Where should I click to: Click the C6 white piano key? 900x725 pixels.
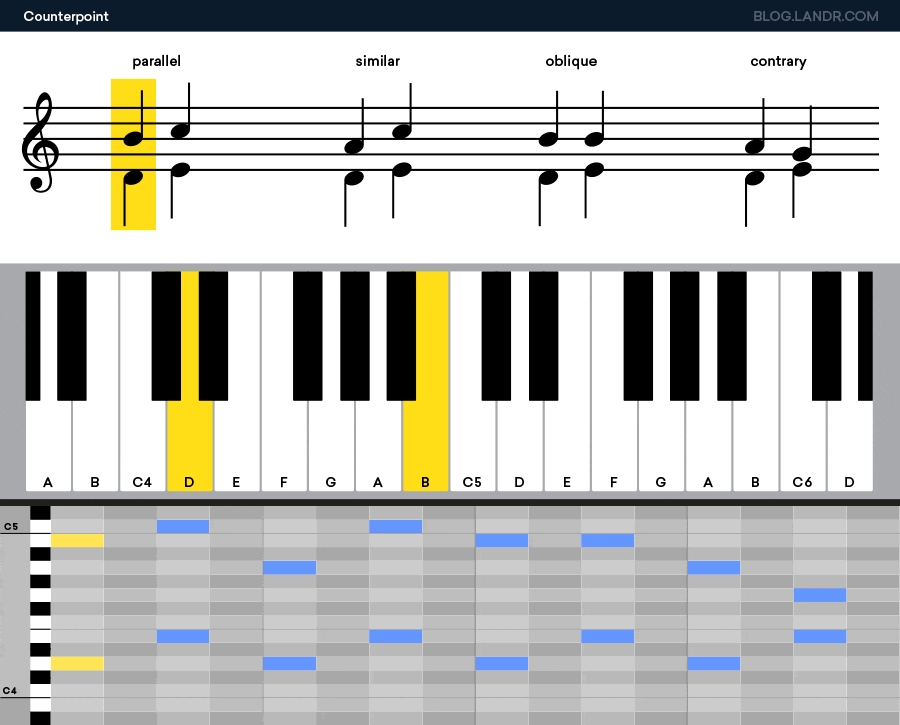[802, 445]
